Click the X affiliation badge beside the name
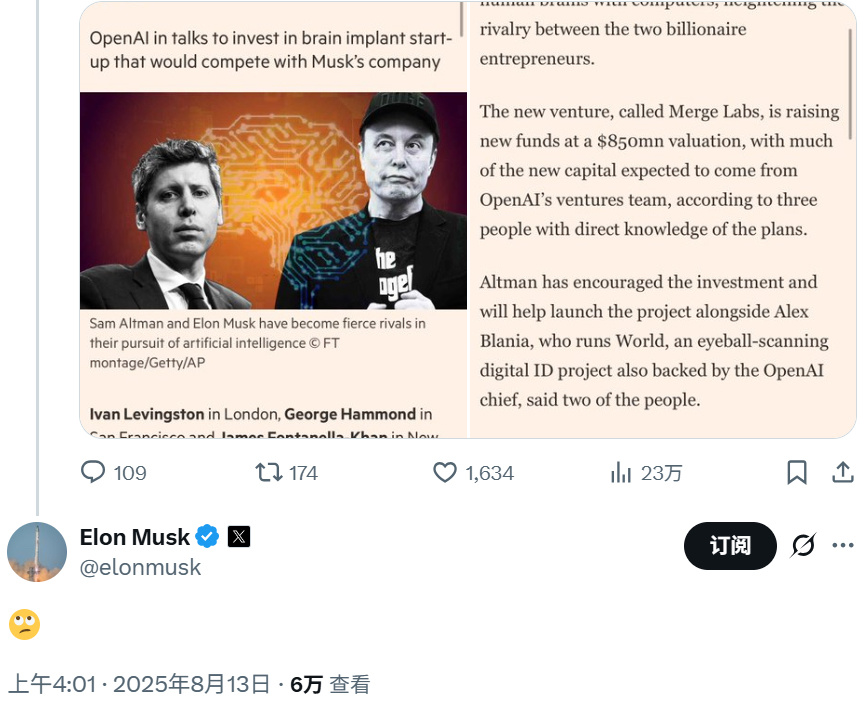 (238, 537)
